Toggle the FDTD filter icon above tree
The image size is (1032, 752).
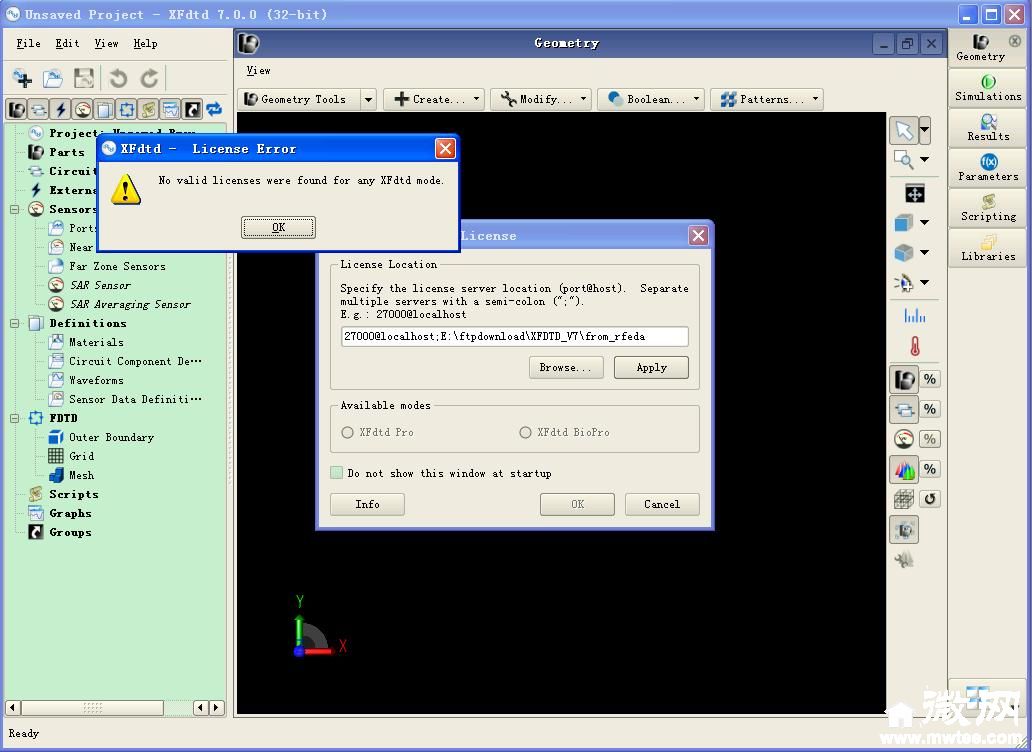pos(127,109)
